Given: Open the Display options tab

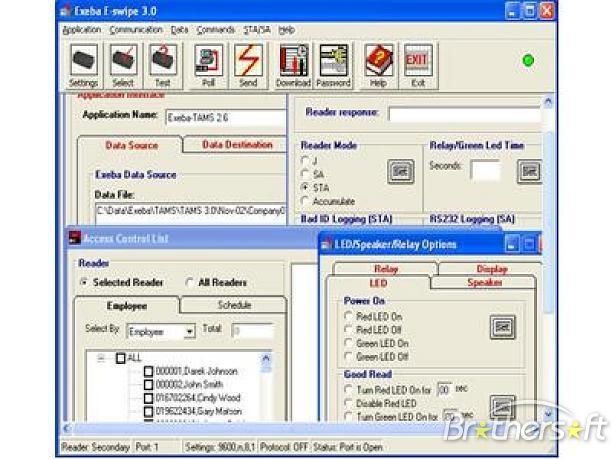Looking at the screenshot, I should [492, 269].
